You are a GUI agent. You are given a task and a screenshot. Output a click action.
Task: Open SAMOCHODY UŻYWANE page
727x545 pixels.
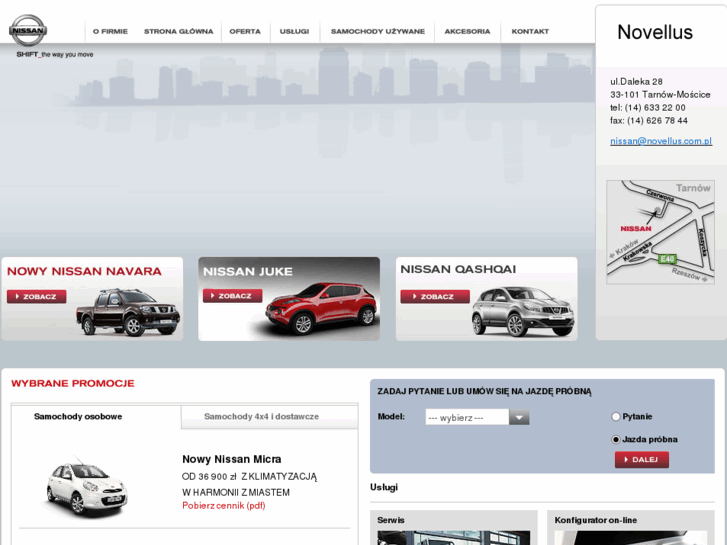tap(378, 32)
